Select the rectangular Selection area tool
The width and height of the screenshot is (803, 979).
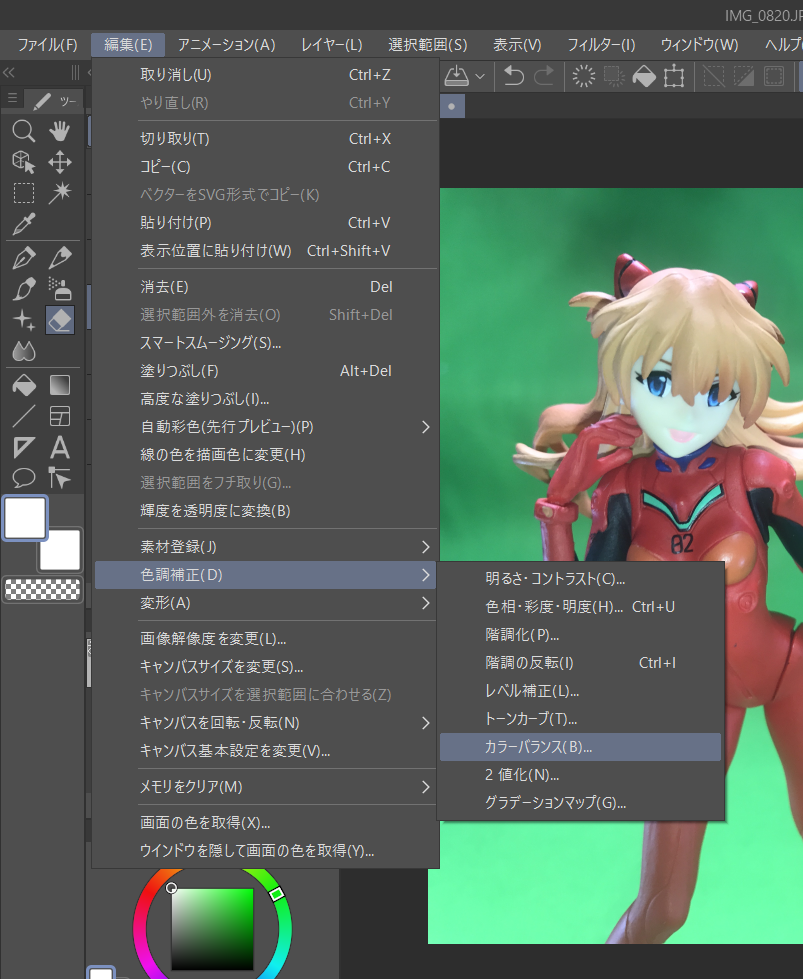[x=24, y=193]
